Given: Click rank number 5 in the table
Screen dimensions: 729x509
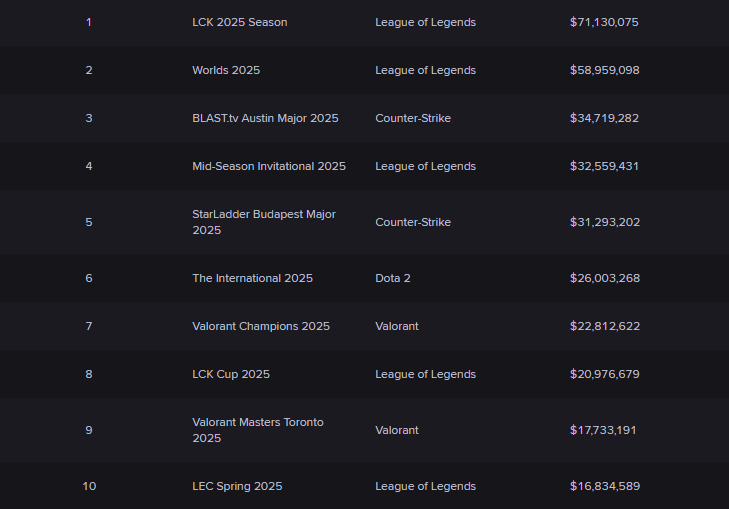Looking at the screenshot, I should point(89,222).
